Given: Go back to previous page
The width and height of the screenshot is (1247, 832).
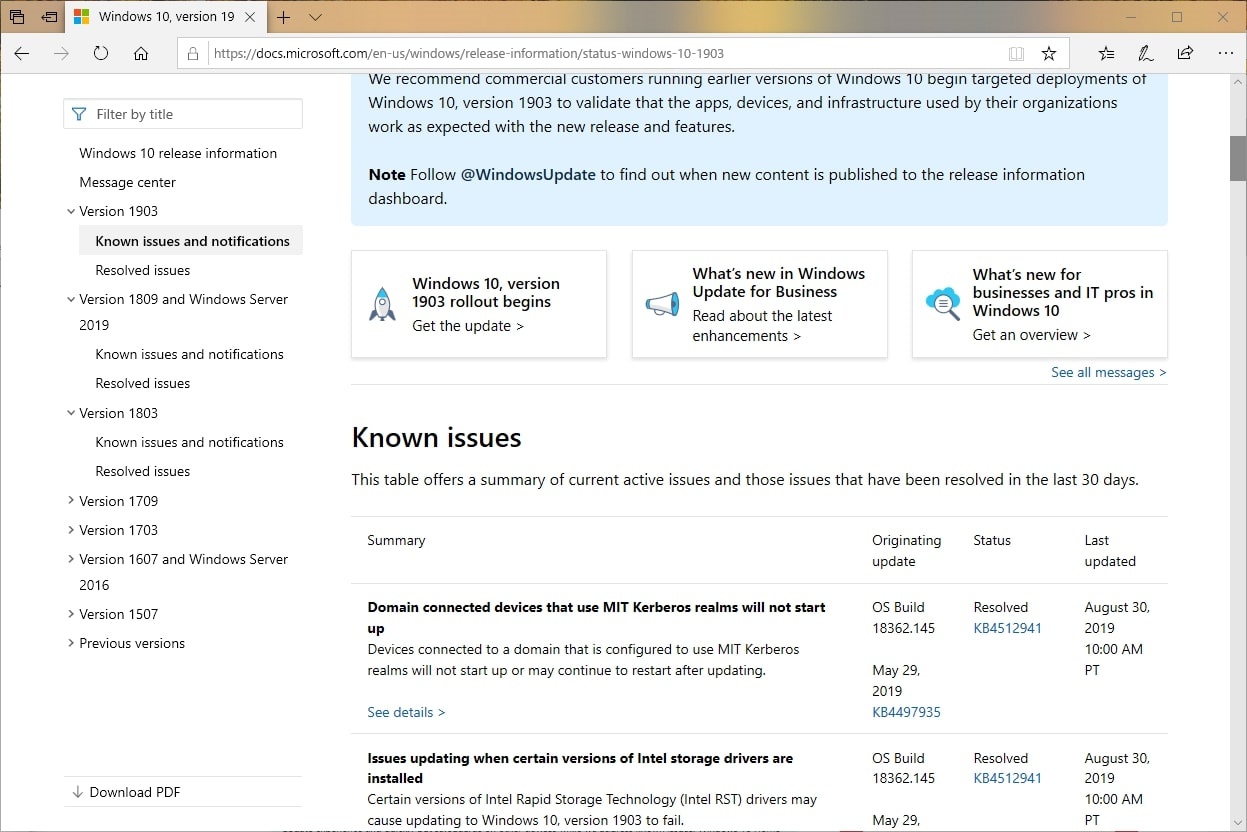Looking at the screenshot, I should pyautogui.click(x=22, y=53).
